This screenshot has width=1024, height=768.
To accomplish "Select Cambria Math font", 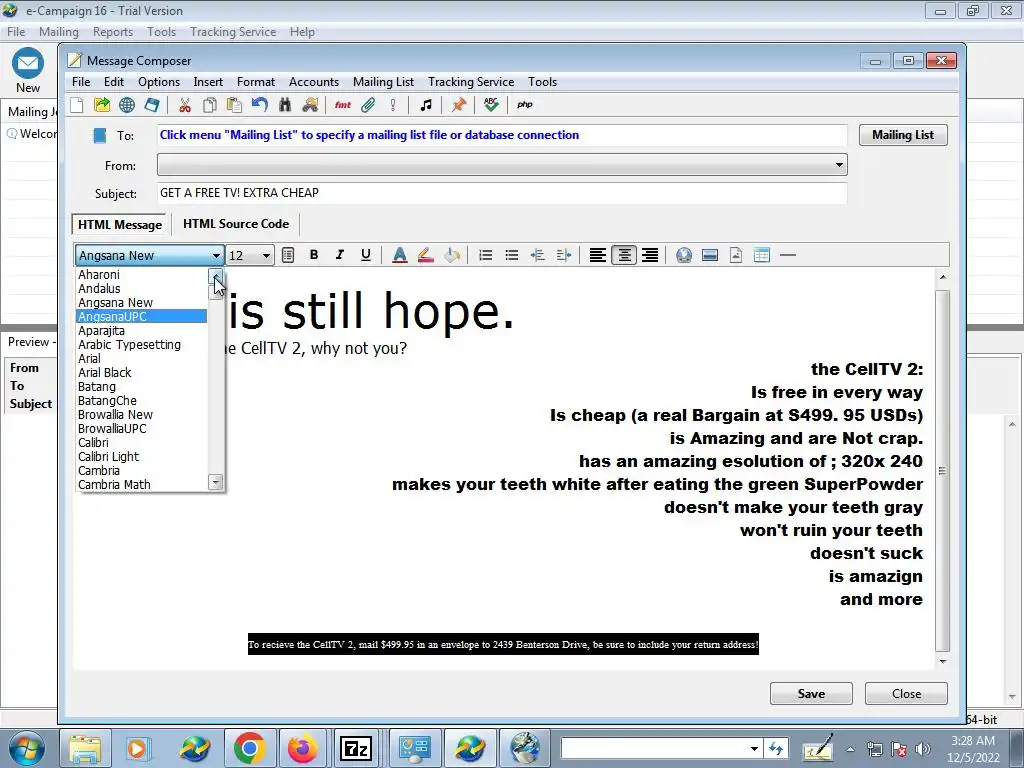I will point(141,485).
